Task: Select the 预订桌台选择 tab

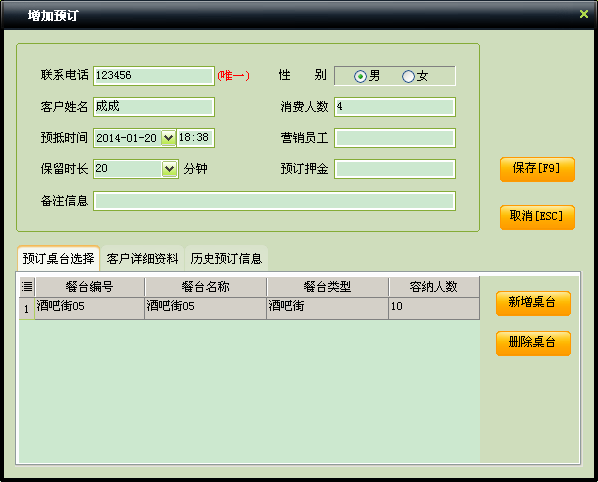Action: click(58, 259)
